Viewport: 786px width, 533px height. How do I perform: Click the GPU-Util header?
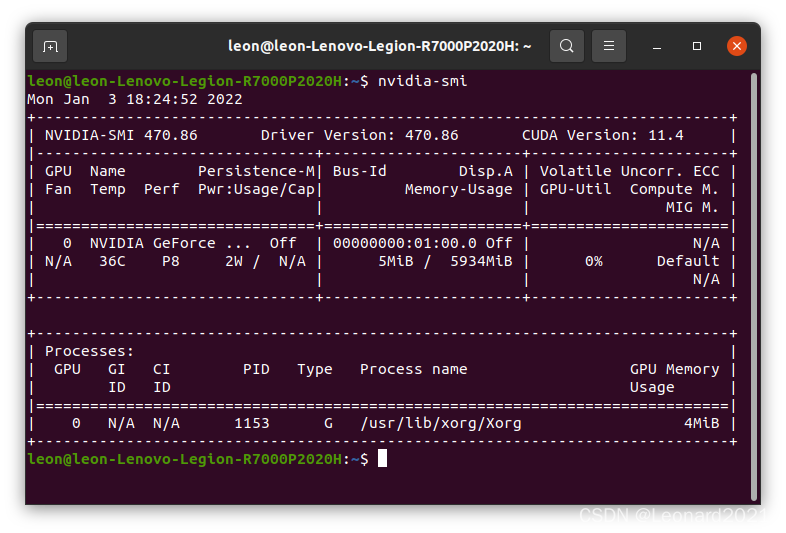[575, 190]
